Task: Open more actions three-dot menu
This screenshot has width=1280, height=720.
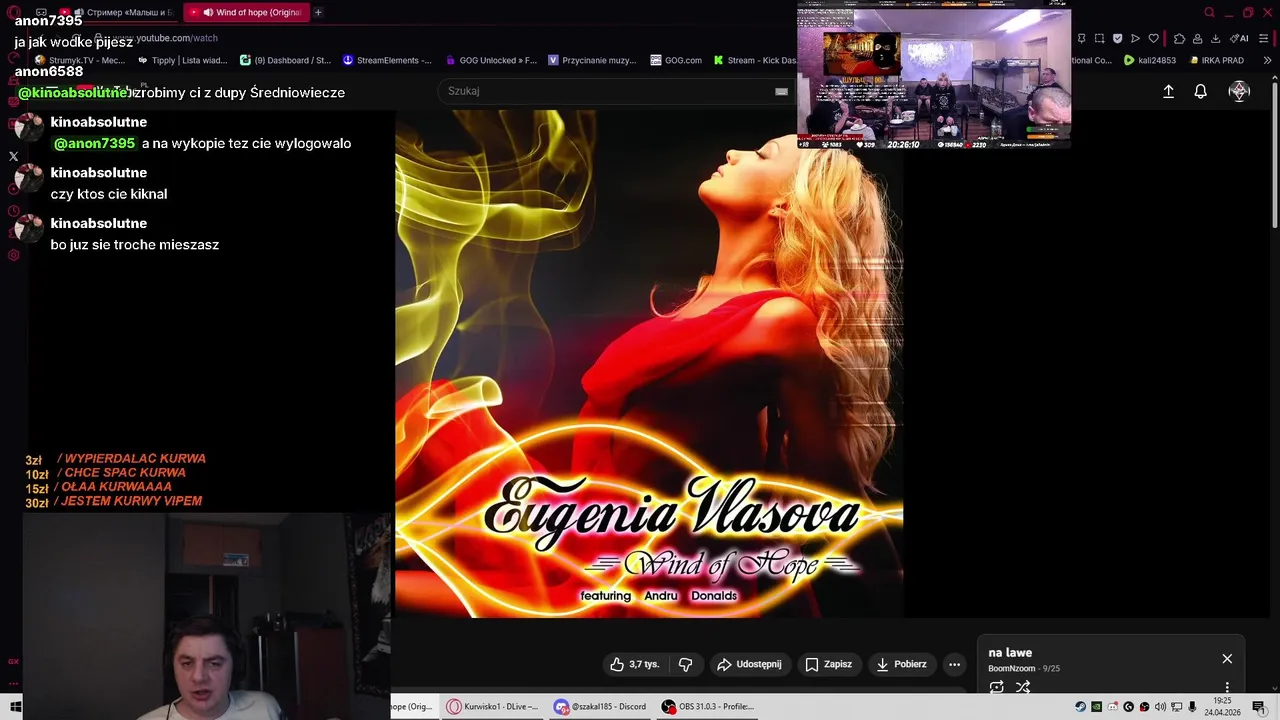Action: [x=954, y=664]
